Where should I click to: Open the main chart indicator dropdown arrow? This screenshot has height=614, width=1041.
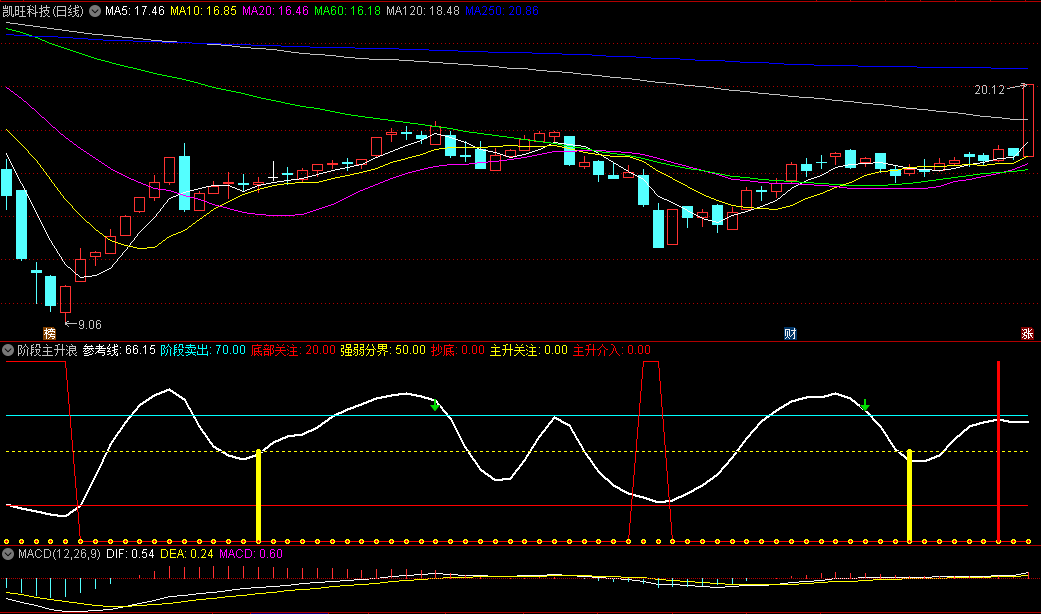click(x=95, y=11)
